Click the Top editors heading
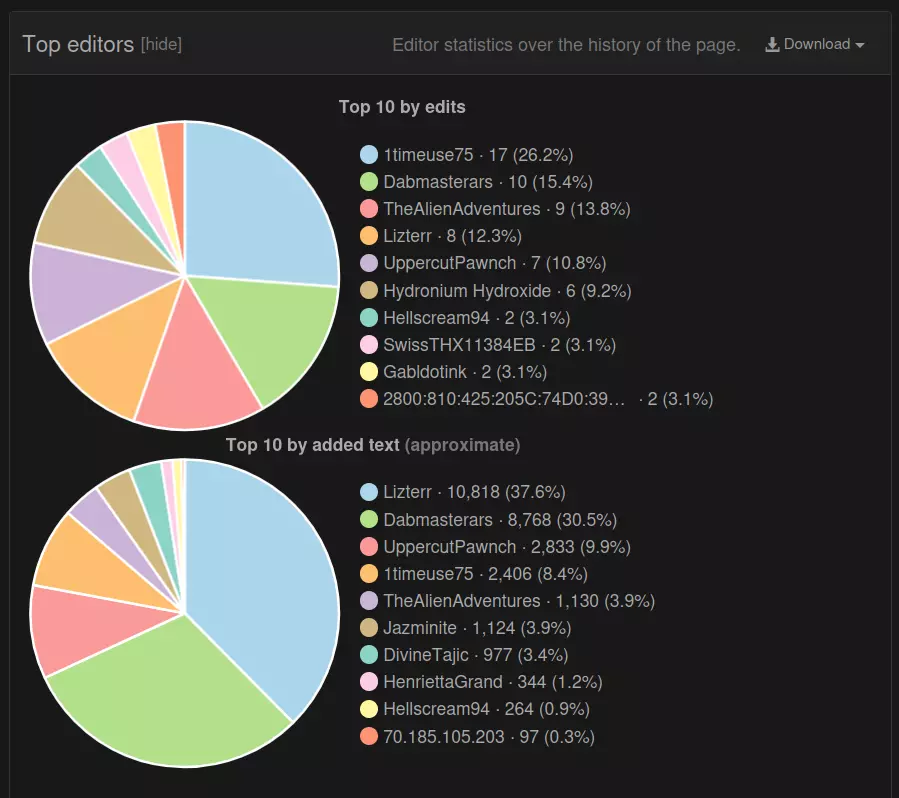The height and width of the screenshot is (798, 899). point(78,44)
